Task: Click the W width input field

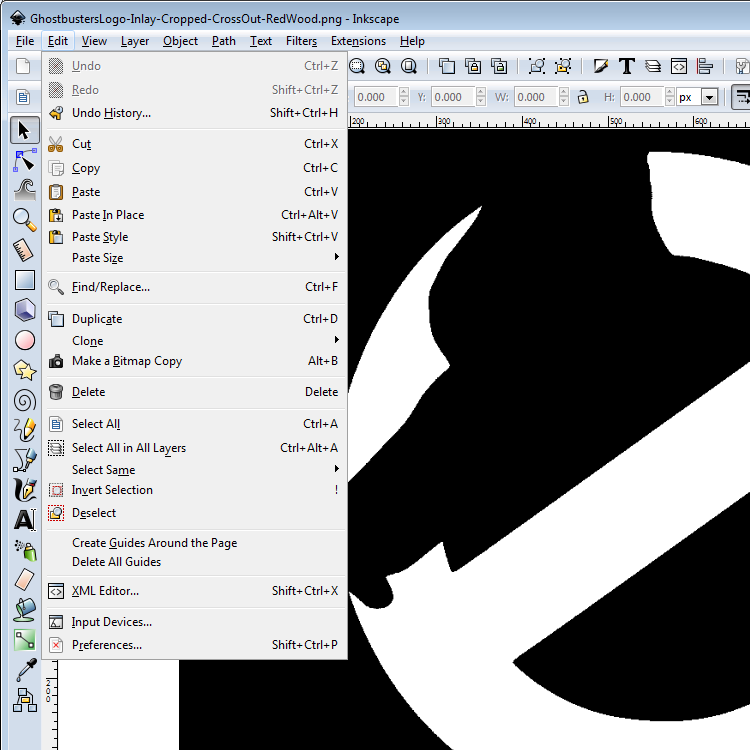Action: (x=536, y=97)
